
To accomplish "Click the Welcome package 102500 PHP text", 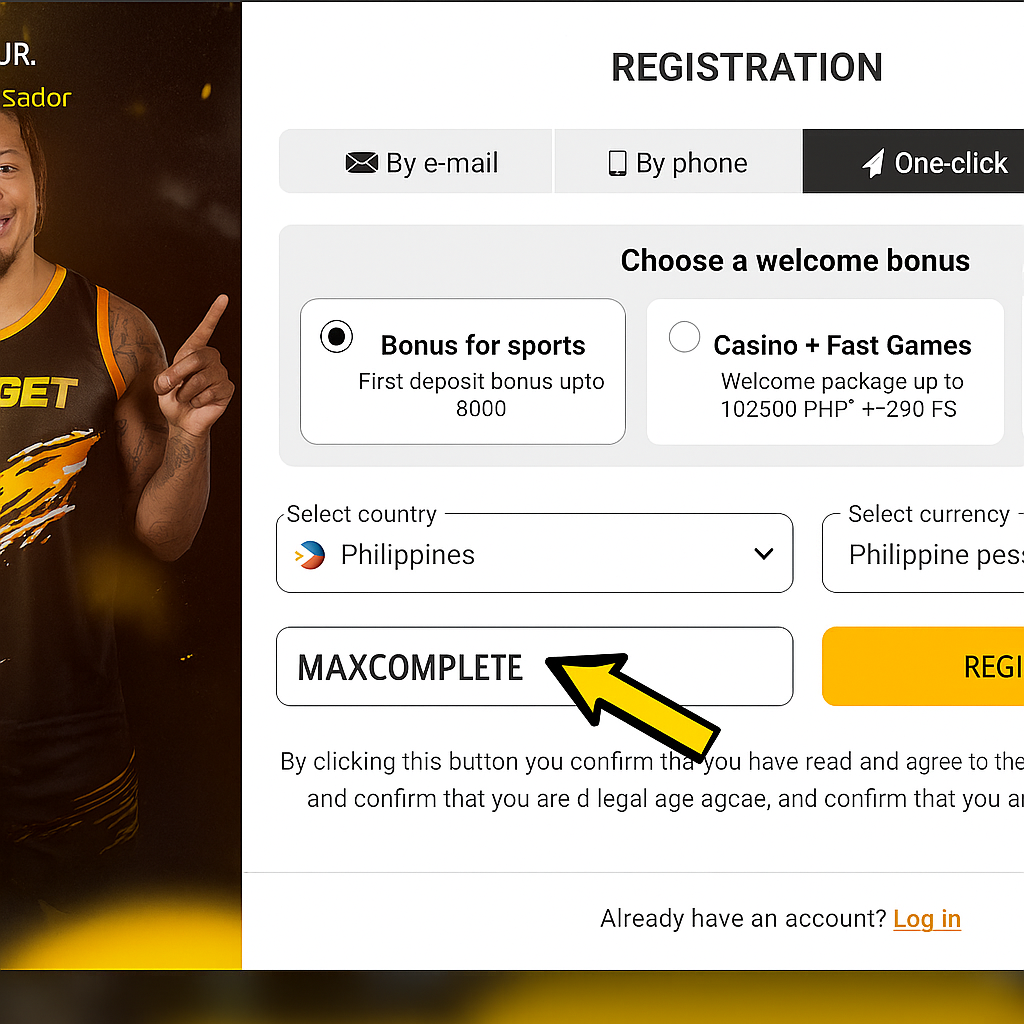I will coord(840,395).
